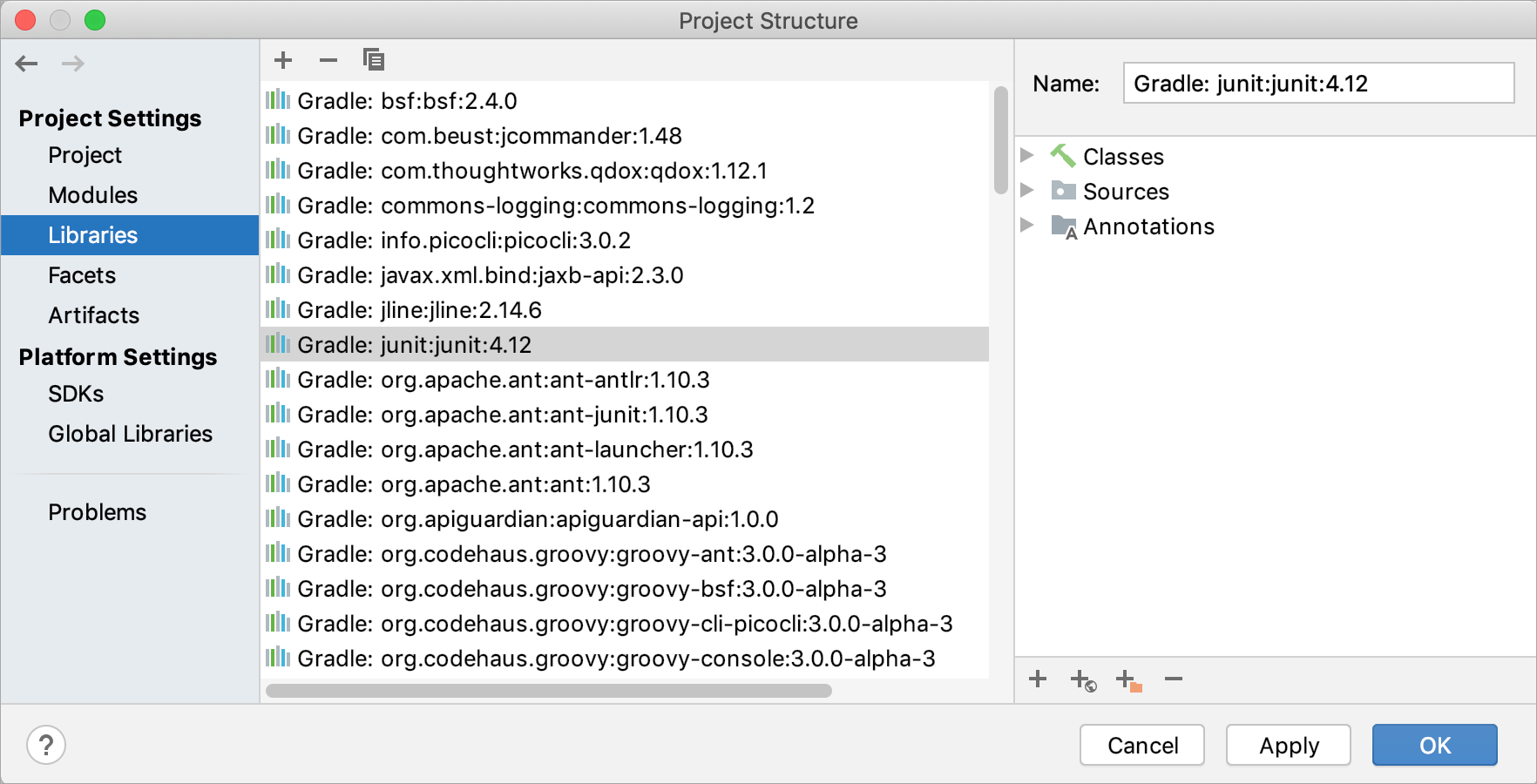Click the attach files from directory icon
Screen dimensions: 1537x784
click(x=1127, y=679)
